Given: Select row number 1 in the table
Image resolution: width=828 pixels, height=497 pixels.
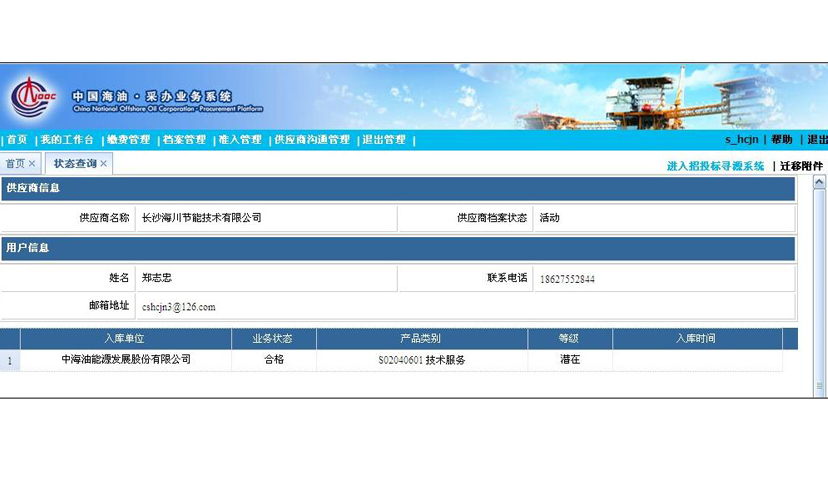Looking at the screenshot, I should pos(10,361).
